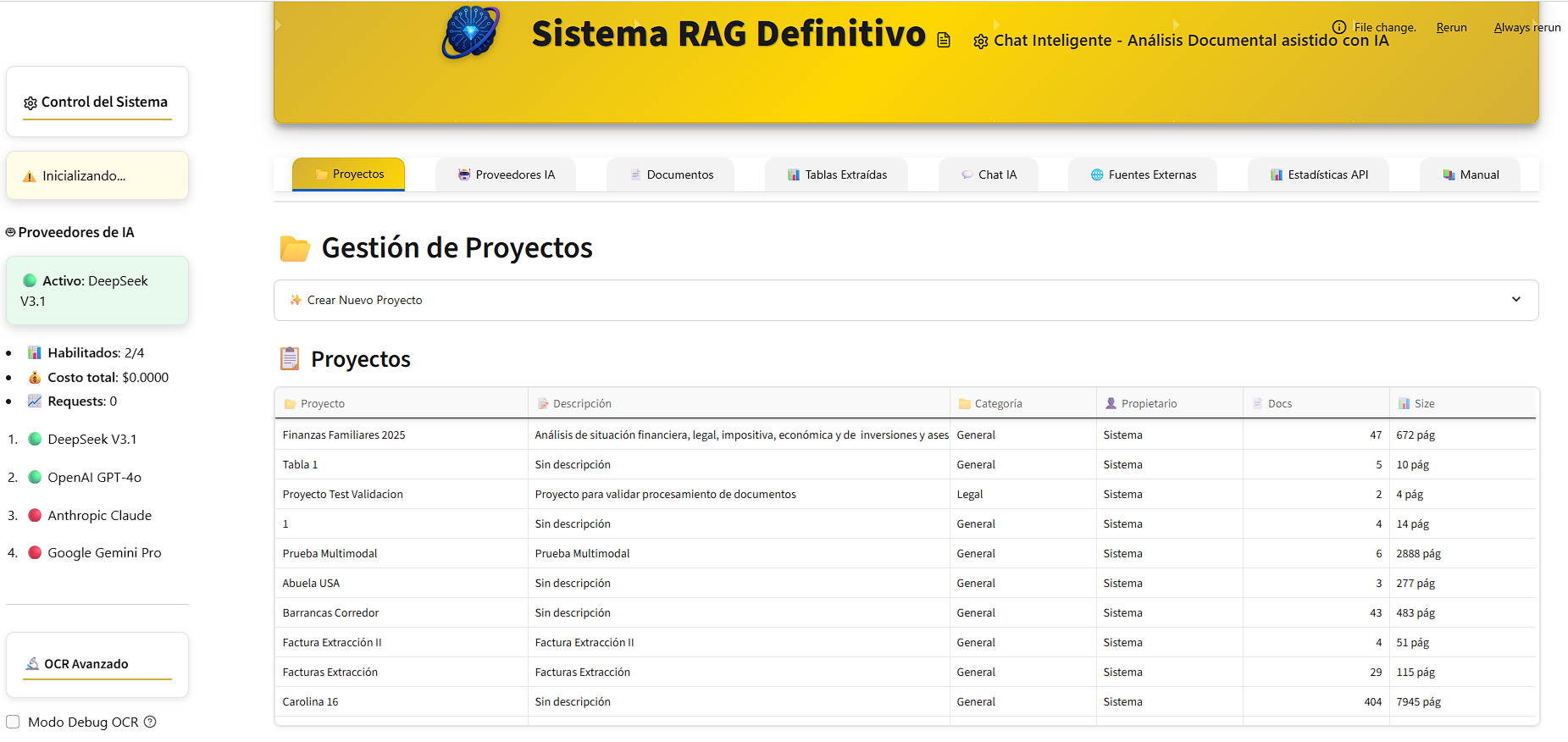Choose the Always rerun option
This screenshot has width=1568, height=742.
pos(1526,27)
